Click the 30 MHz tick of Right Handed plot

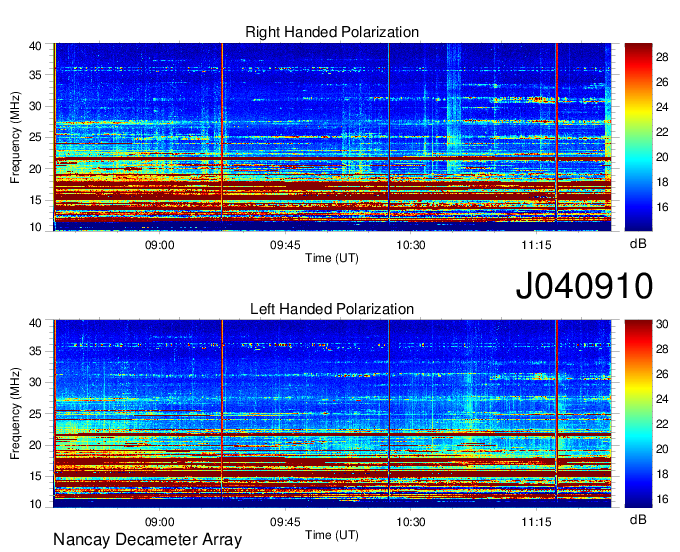(35, 106)
